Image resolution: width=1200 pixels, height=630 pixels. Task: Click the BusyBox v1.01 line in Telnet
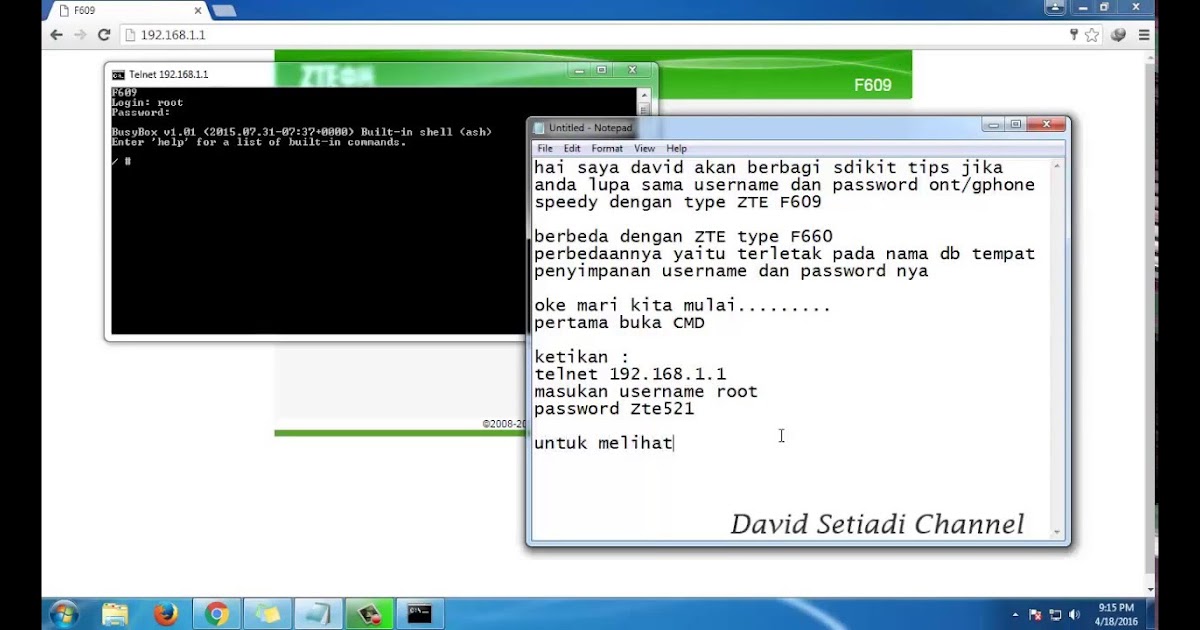301,132
